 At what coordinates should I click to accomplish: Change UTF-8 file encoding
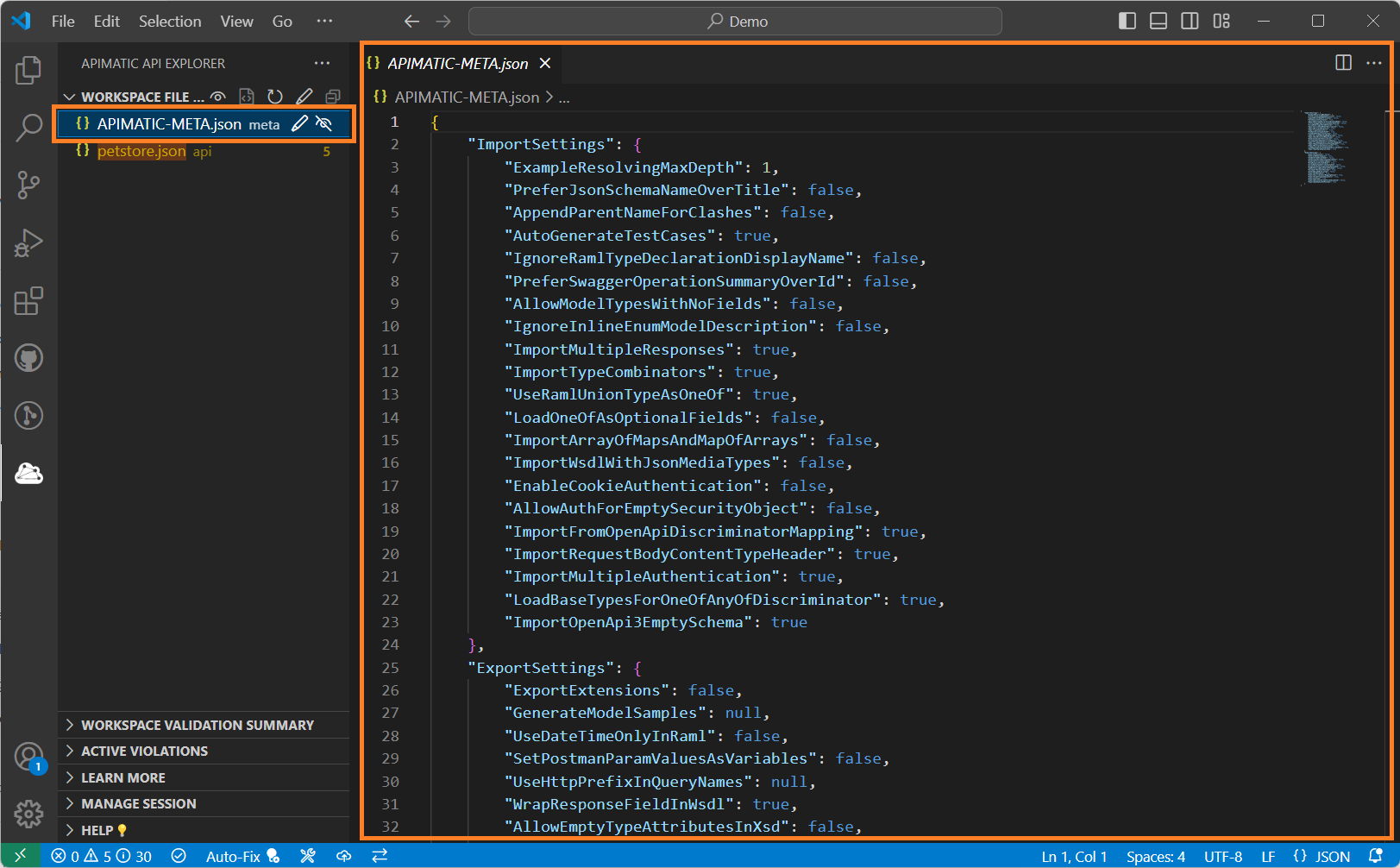1223,856
